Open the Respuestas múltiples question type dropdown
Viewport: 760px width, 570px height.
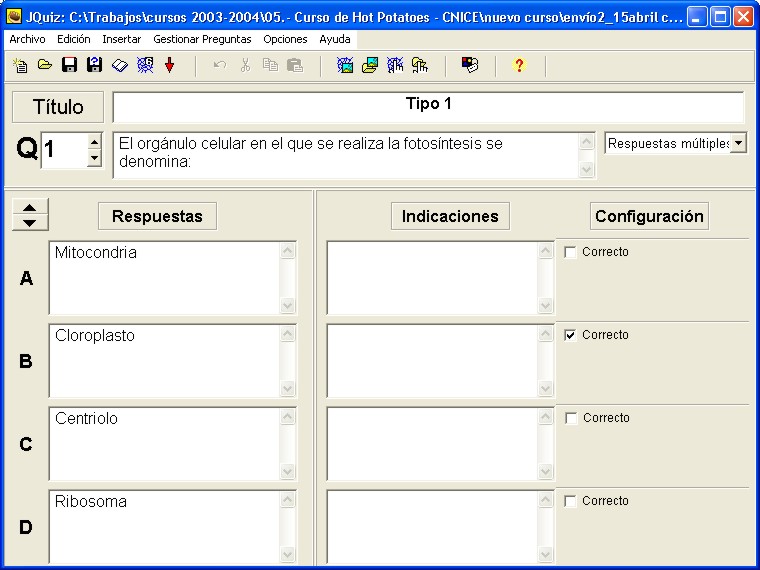(x=738, y=144)
